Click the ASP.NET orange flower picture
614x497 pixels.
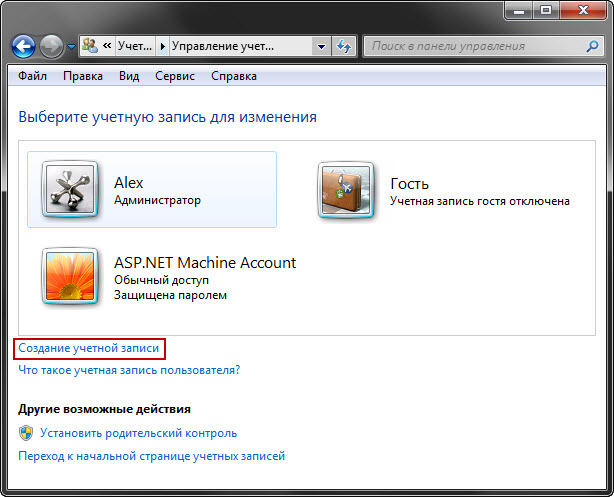tap(70, 276)
